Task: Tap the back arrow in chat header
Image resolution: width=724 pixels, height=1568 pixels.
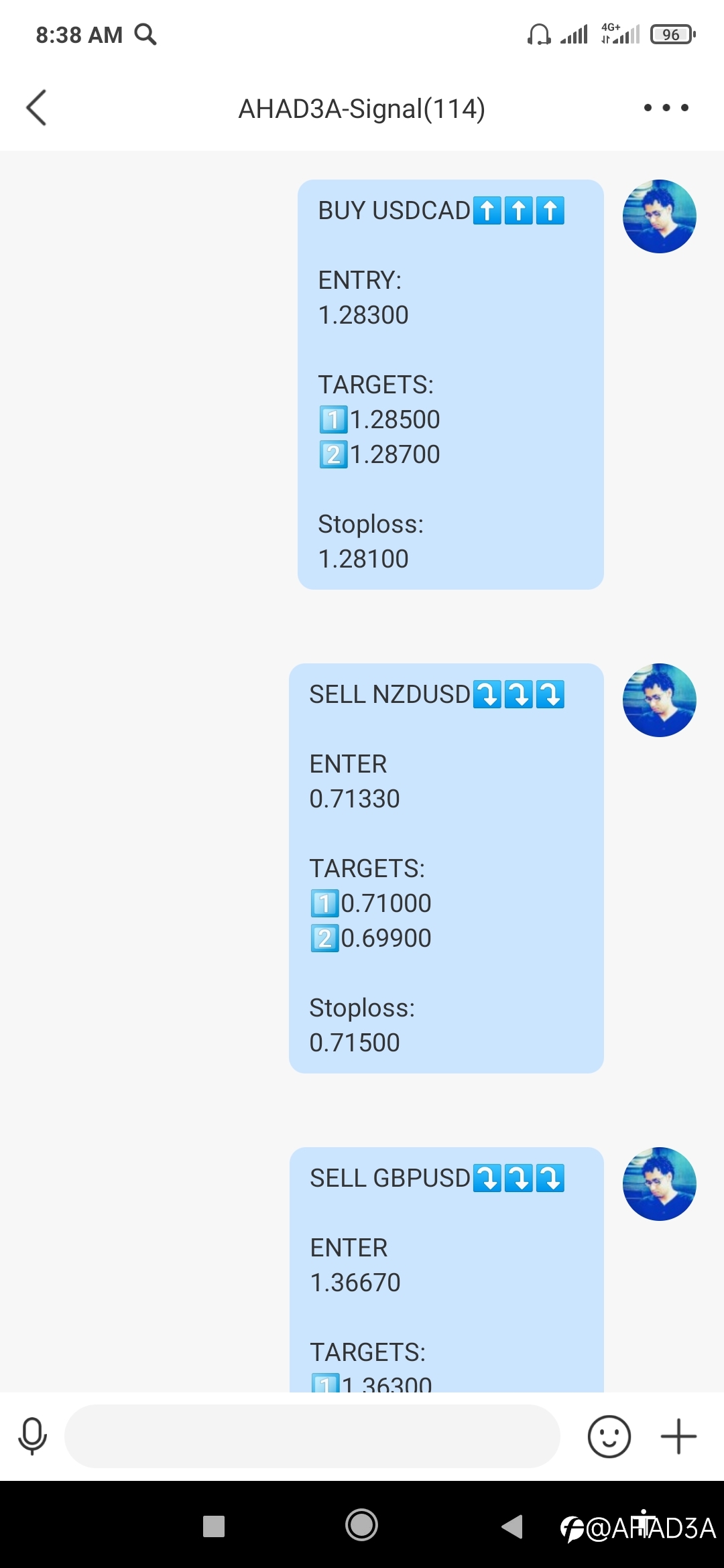Action: (x=36, y=108)
